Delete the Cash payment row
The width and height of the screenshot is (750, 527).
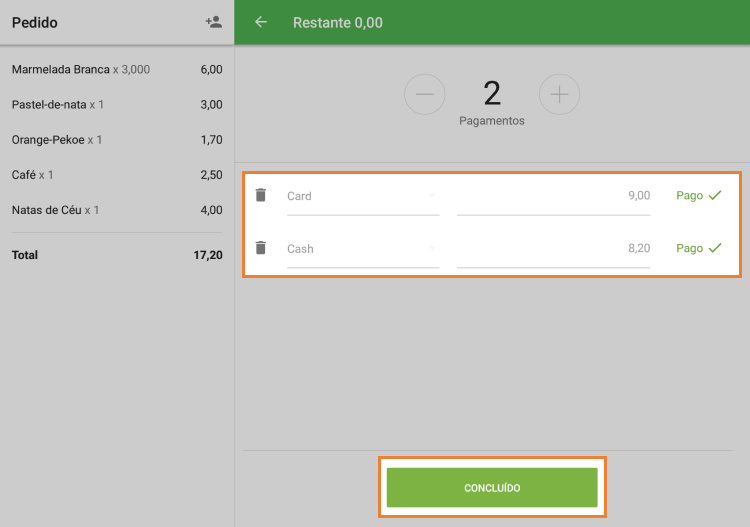coord(261,248)
